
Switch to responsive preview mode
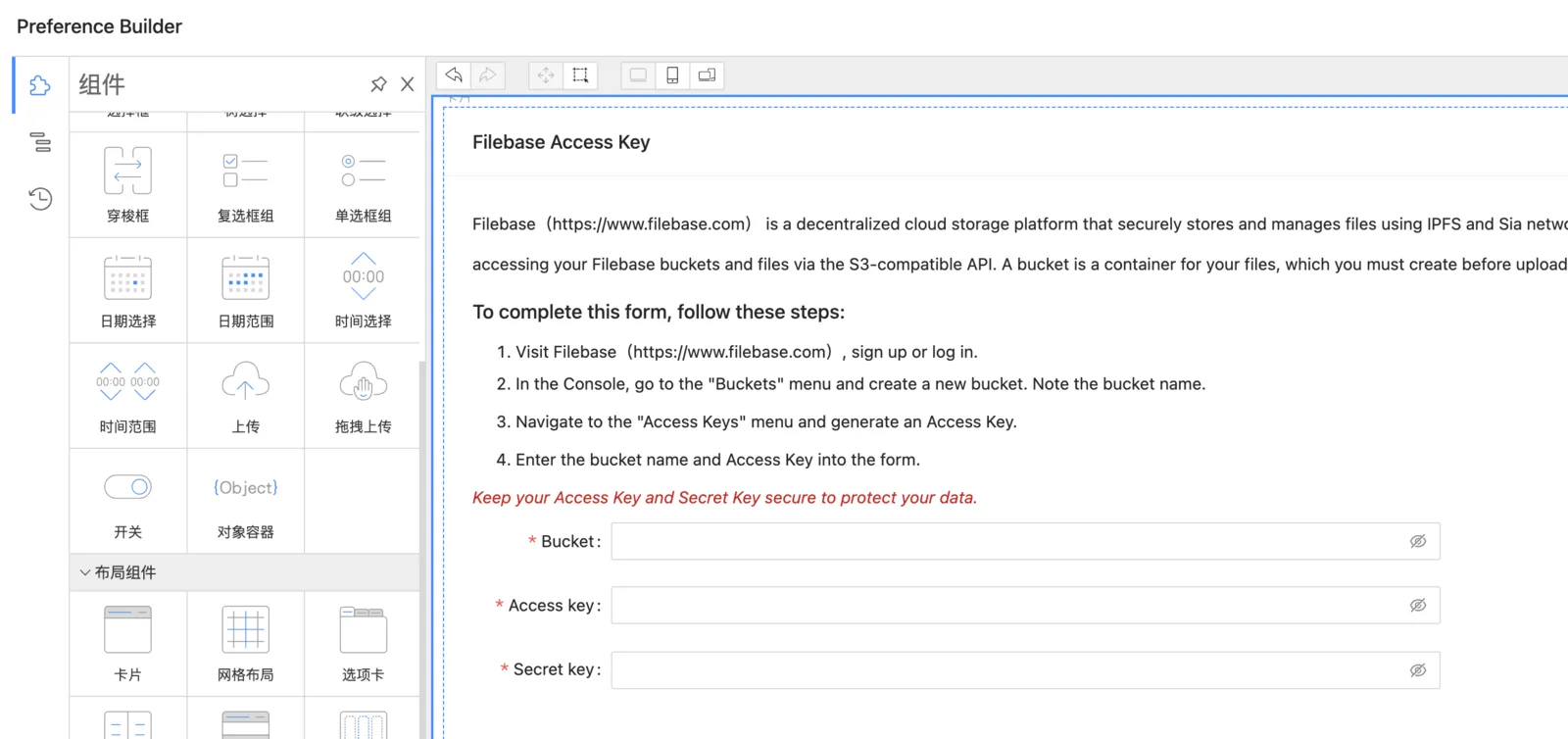click(x=707, y=75)
